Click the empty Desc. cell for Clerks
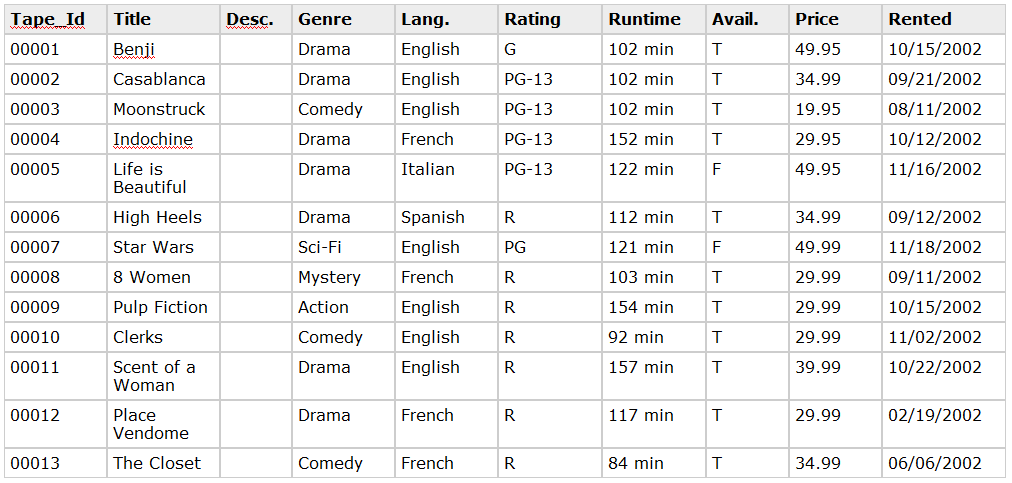1012x483 pixels. click(256, 337)
